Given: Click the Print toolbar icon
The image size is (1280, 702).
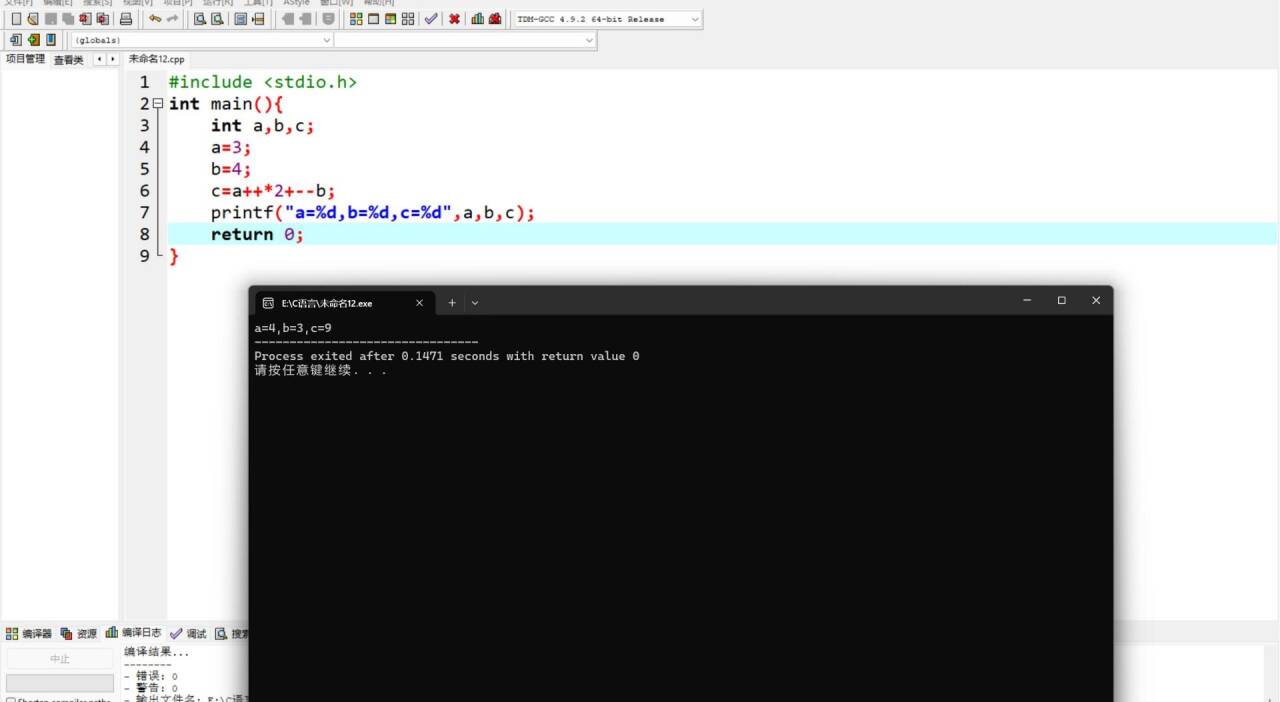Looking at the screenshot, I should (126, 19).
